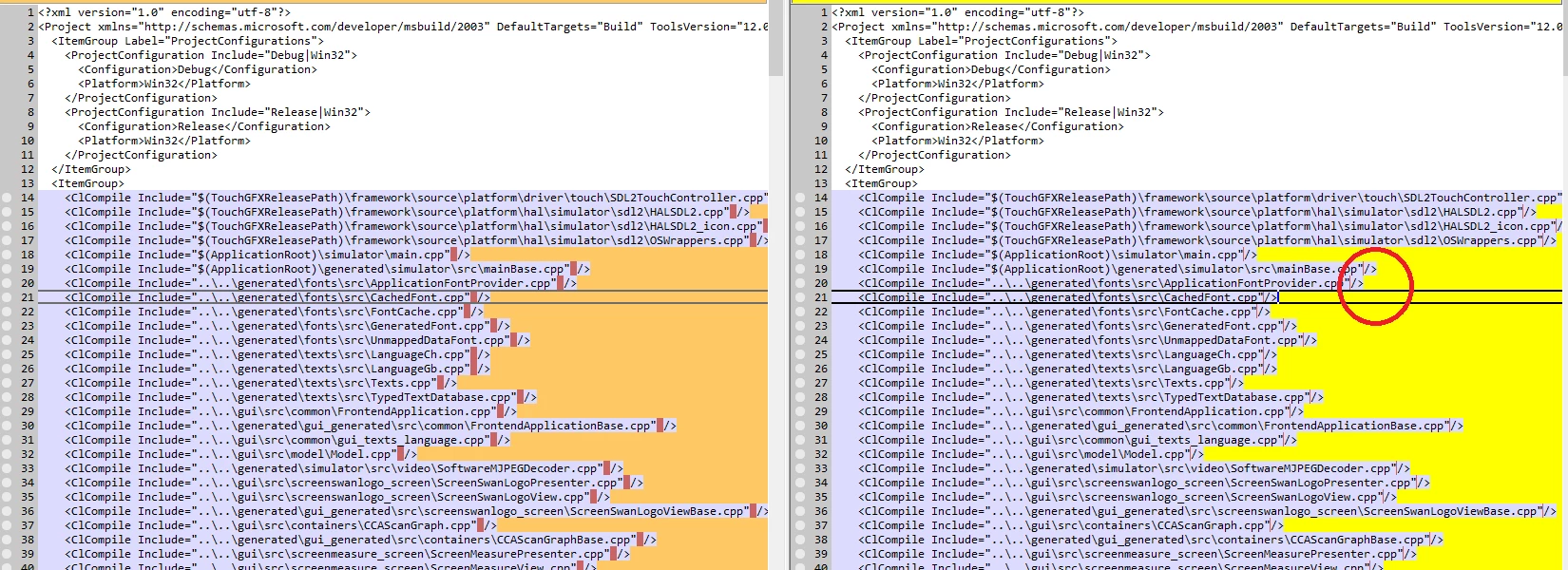Image resolution: width=1568 pixels, height=570 pixels.
Task: Click the Project xmlns line in right pane
Action: click(x=1196, y=27)
